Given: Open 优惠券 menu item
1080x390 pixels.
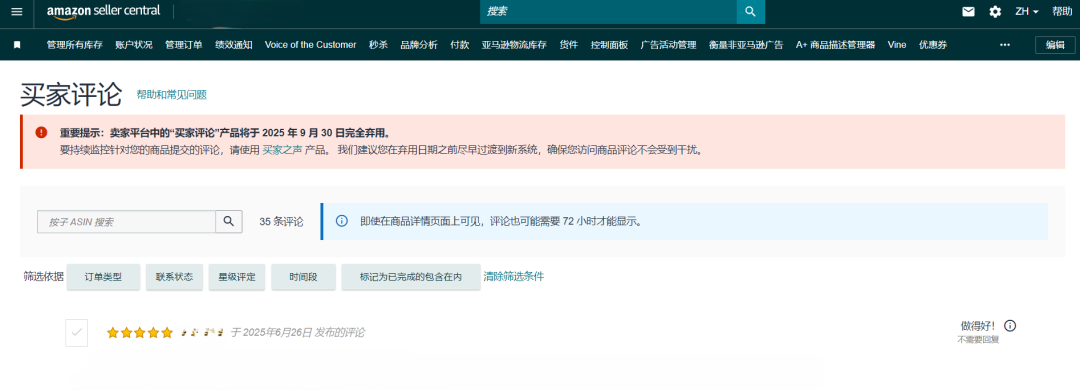Looking at the screenshot, I should coord(933,45).
